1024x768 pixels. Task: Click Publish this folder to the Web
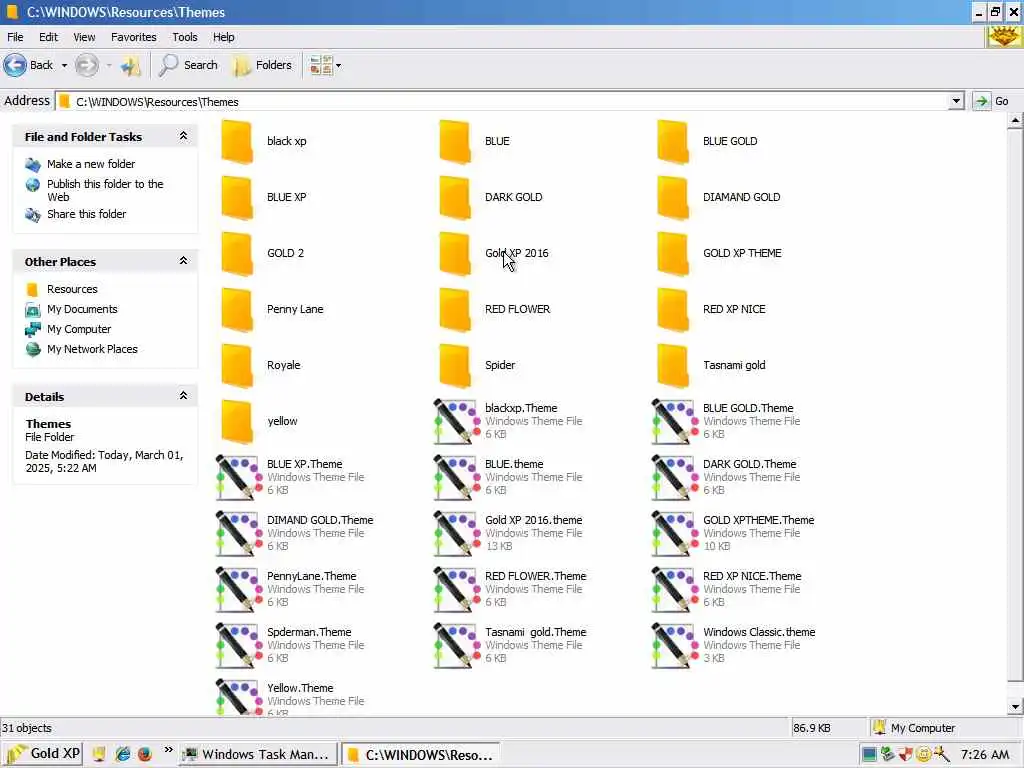104,190
